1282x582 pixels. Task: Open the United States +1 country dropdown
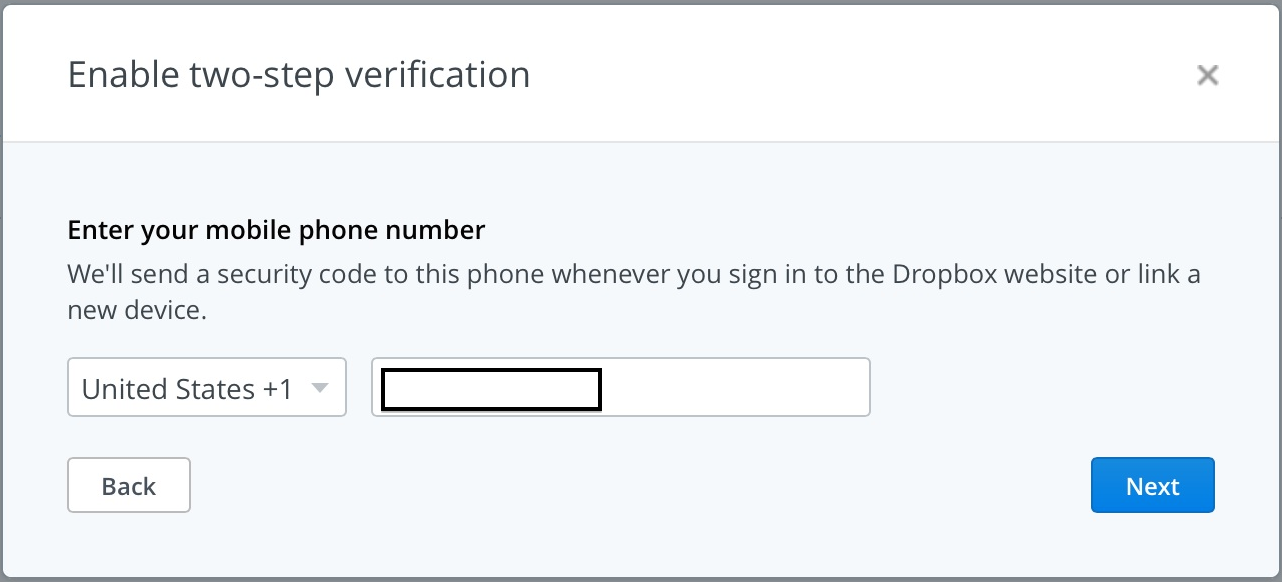(206, 388)
